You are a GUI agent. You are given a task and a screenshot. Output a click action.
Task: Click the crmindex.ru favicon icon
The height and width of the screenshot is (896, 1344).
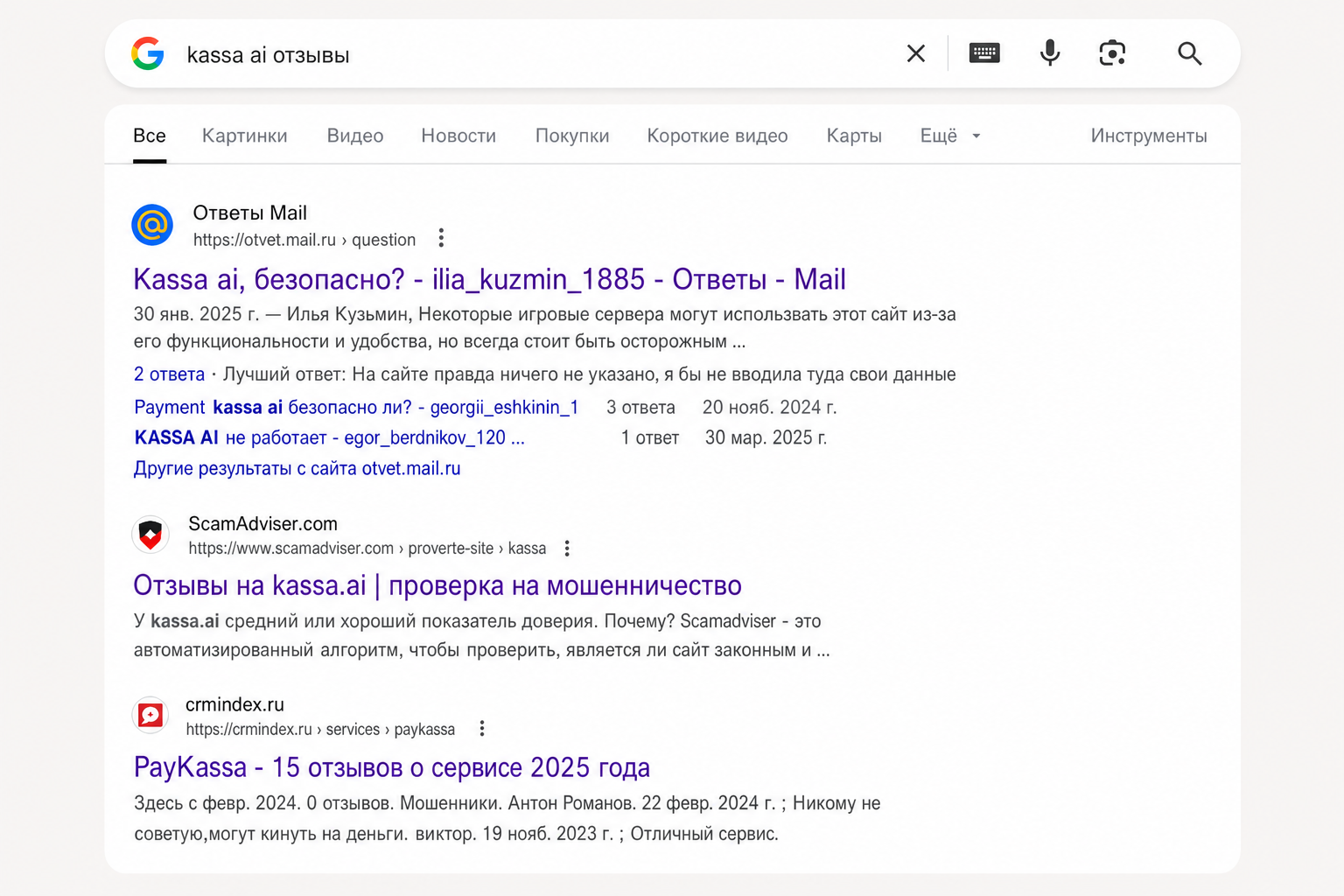pyautogui.click(x=150, y=716)
